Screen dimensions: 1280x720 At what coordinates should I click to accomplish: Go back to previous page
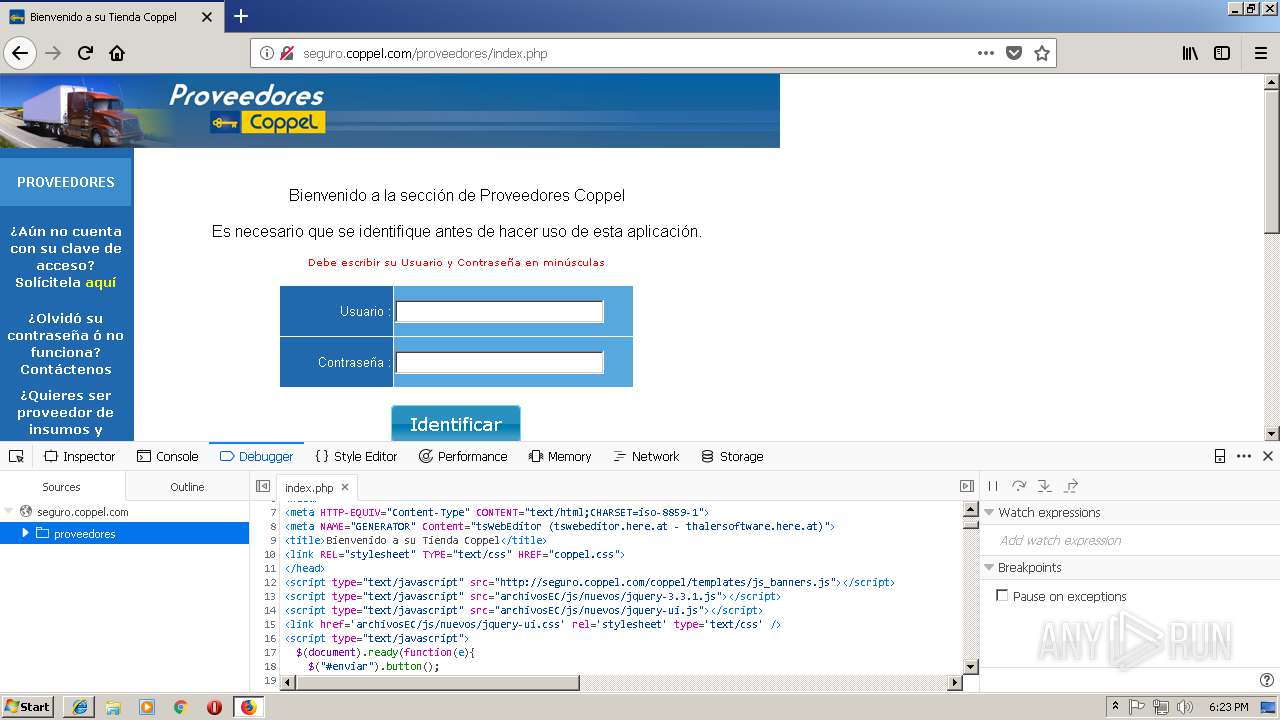click(20, 53)
